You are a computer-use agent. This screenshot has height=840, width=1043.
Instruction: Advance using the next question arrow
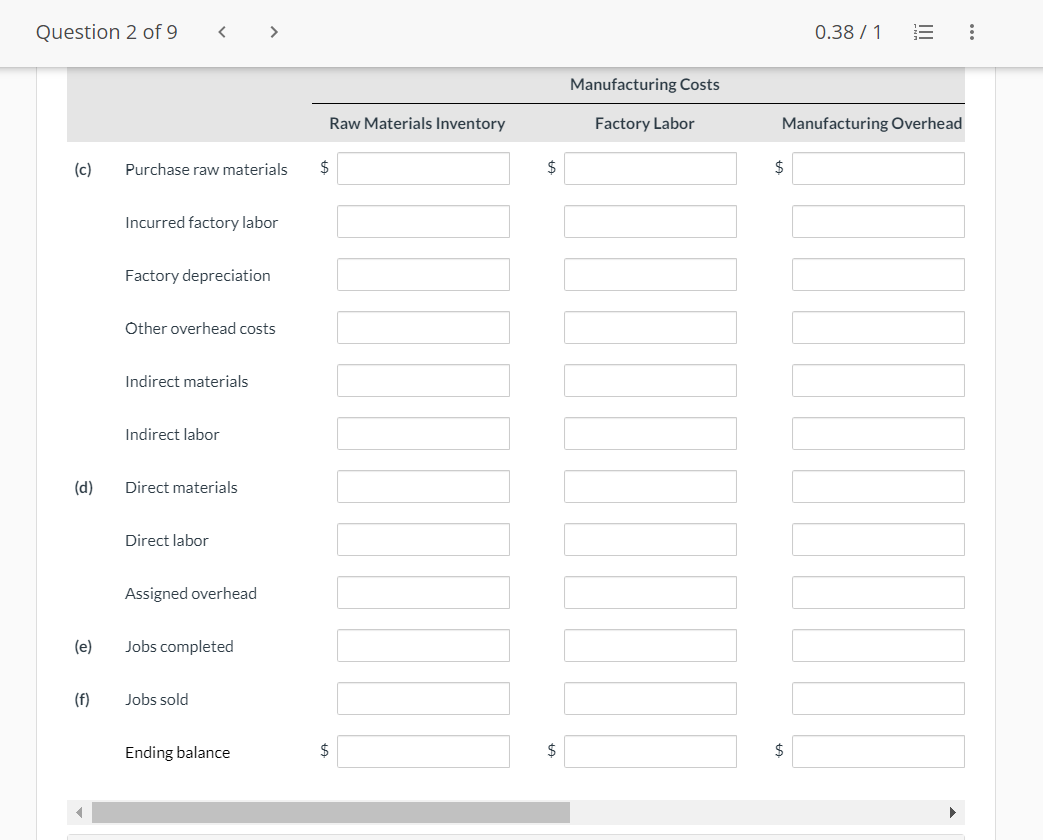(273, 31)
